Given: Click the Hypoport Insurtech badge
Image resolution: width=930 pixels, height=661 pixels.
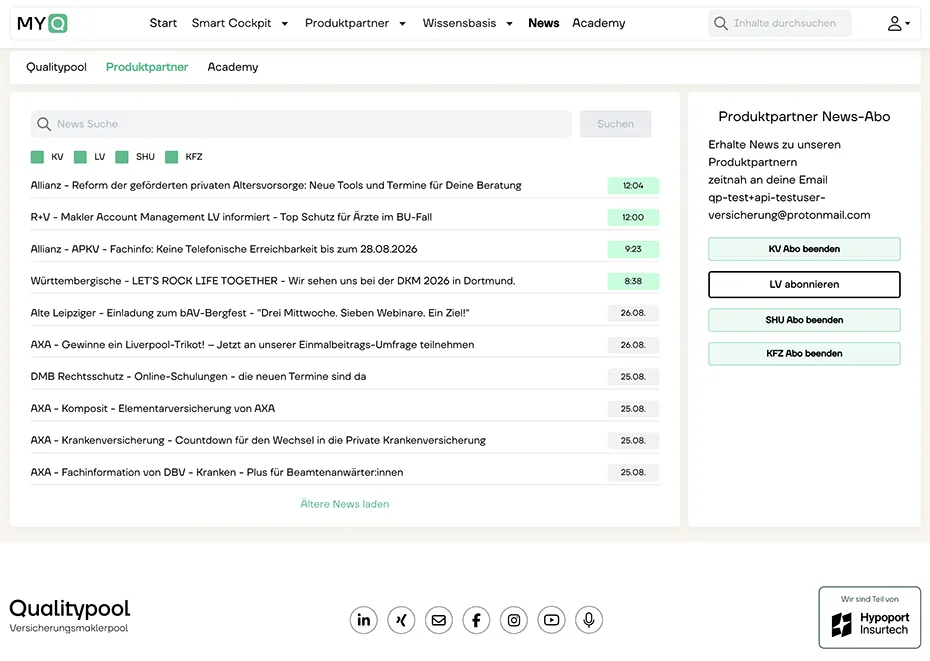Looking at the screenshot, I should coord(870,618).
